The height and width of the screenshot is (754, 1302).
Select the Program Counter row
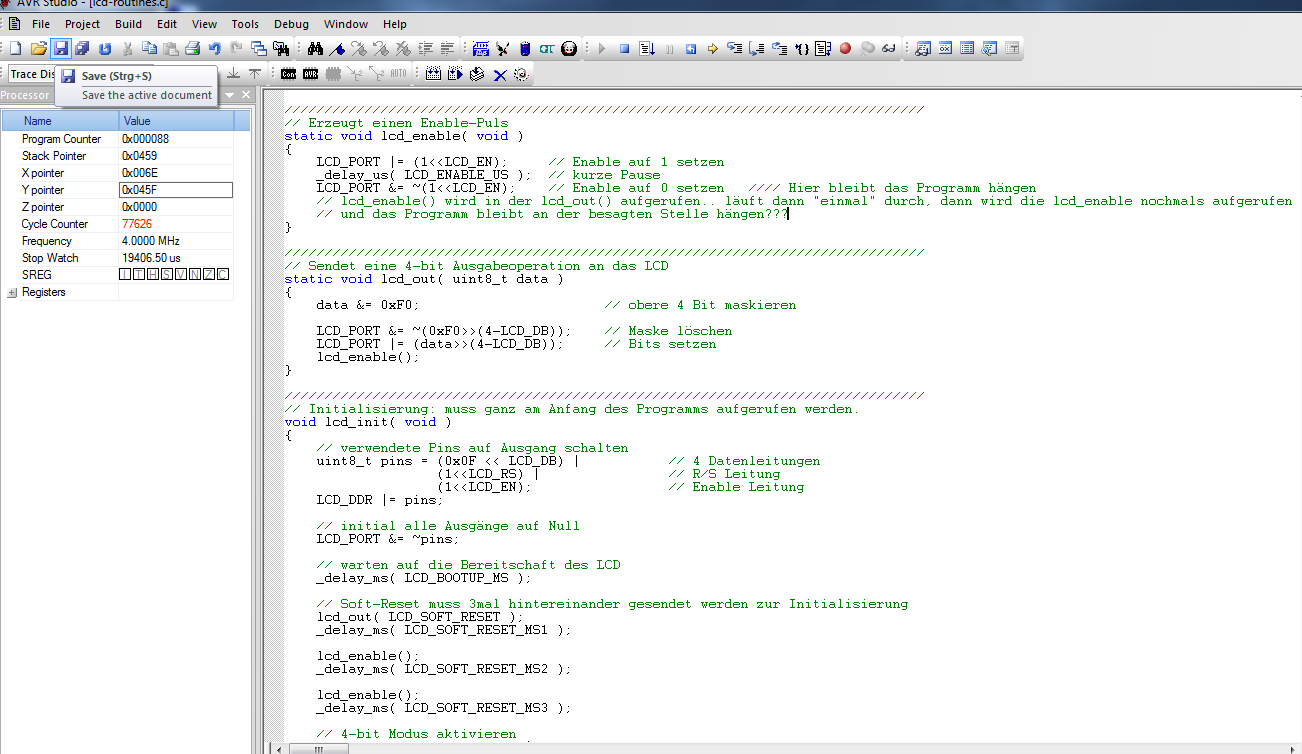pos(118,139)
